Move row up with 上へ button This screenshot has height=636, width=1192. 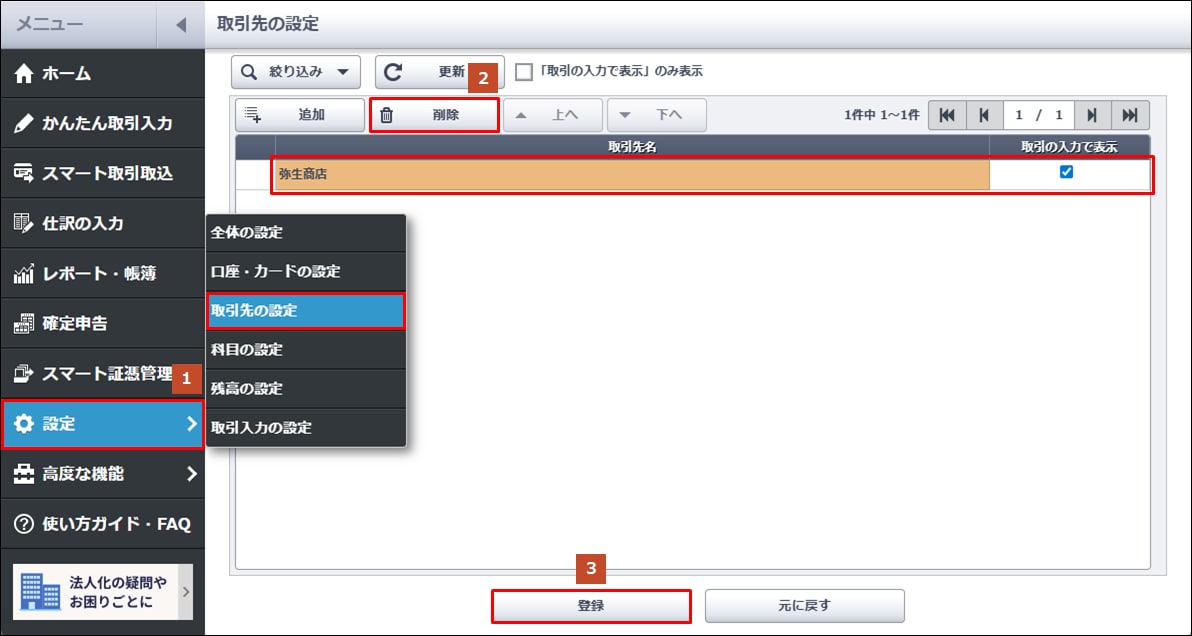[553, 115]
